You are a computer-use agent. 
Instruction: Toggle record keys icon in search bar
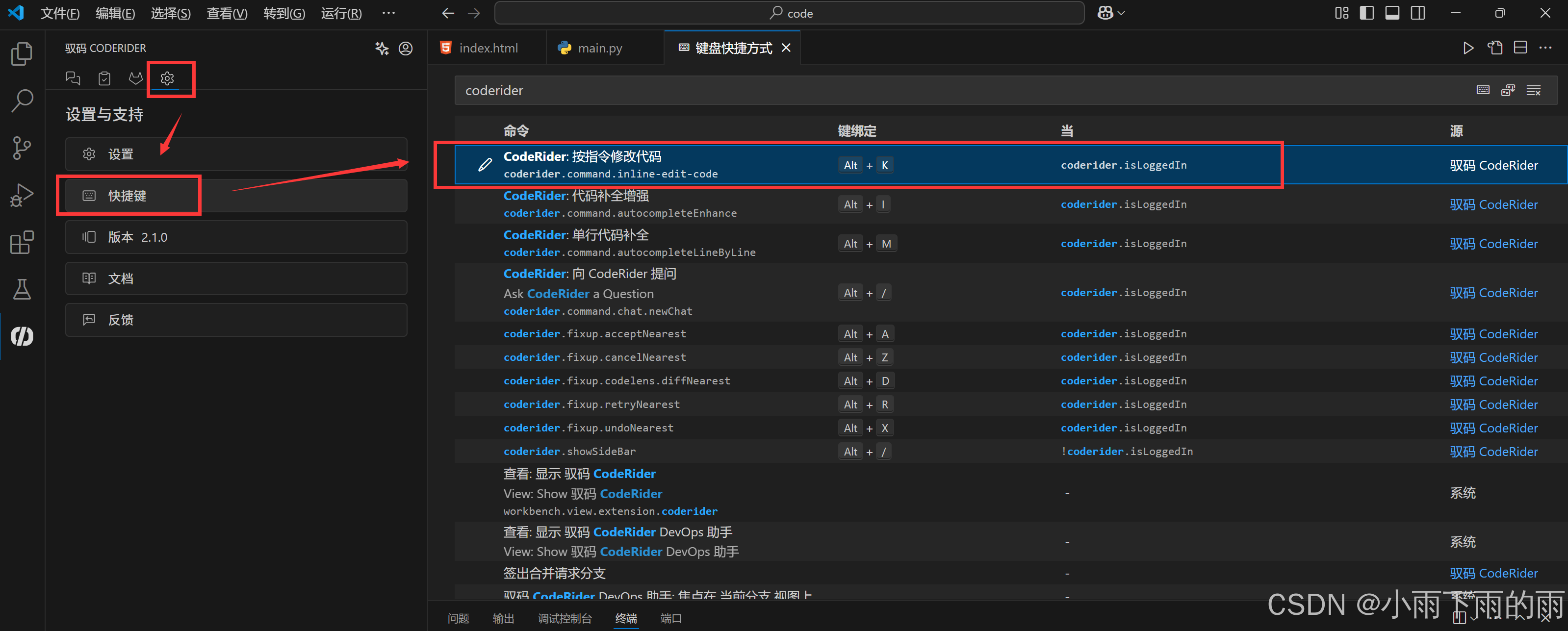(x=1483, y=90)
